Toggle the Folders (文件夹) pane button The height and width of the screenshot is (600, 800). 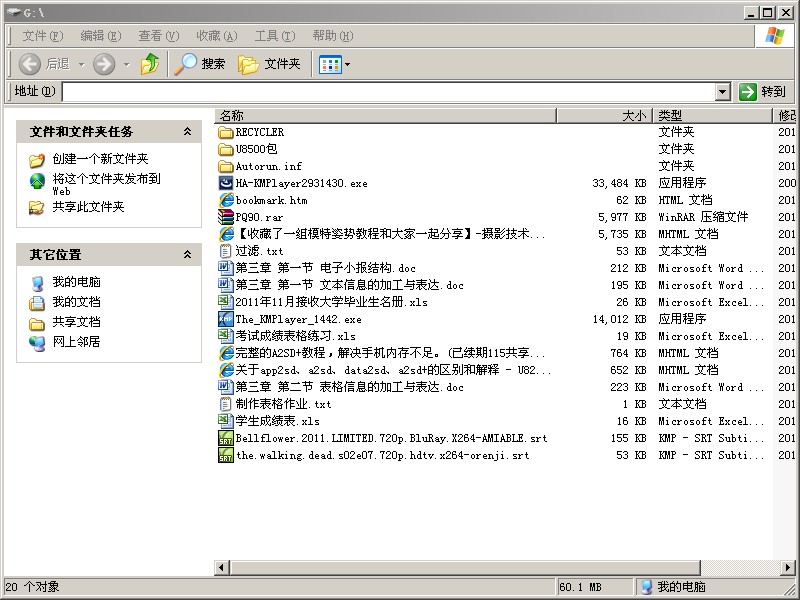point(269,64)
